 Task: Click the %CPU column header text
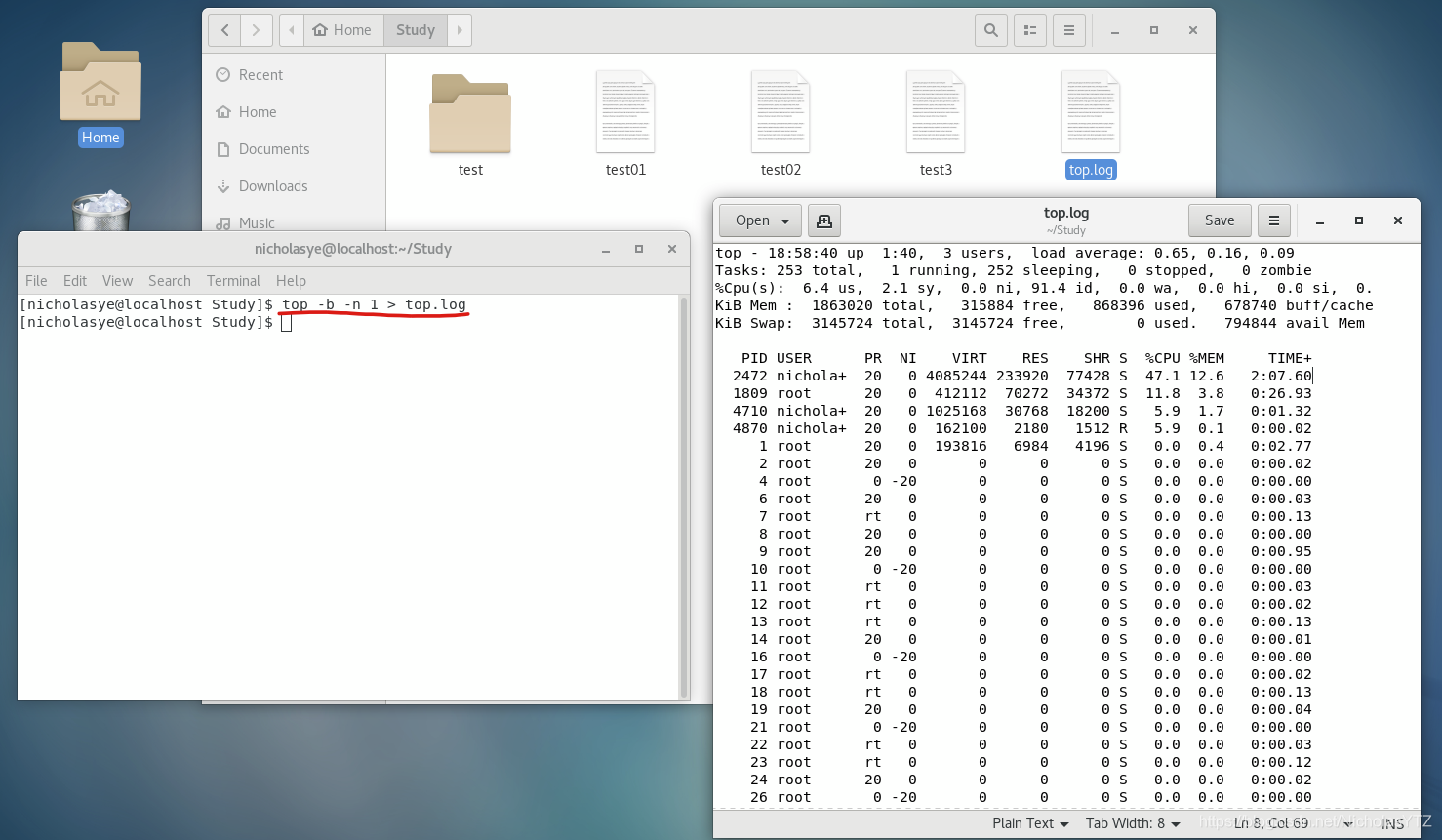(x=1163, y=358)
